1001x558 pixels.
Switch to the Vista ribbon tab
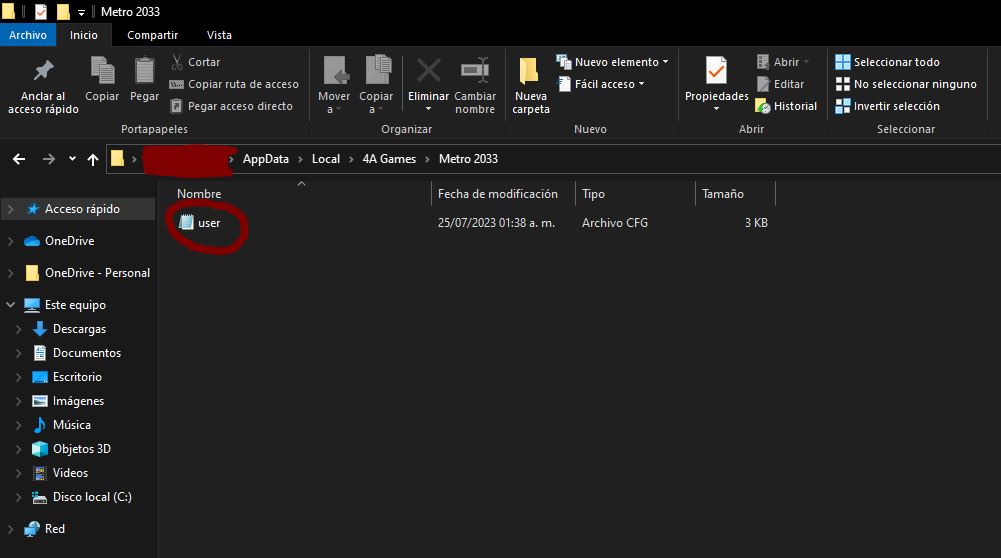tap(219, 35)
